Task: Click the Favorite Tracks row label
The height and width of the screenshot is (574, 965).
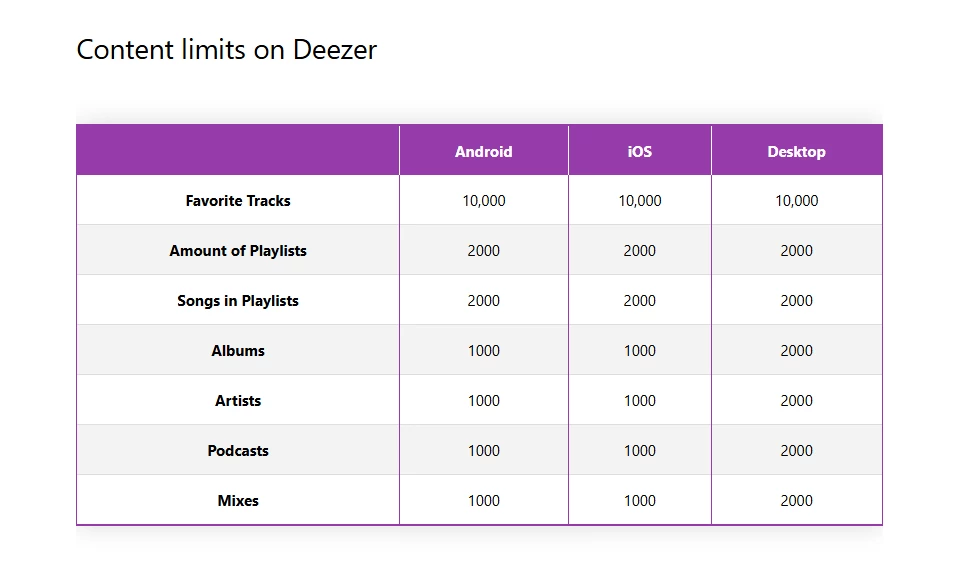Action: point(238,201)
